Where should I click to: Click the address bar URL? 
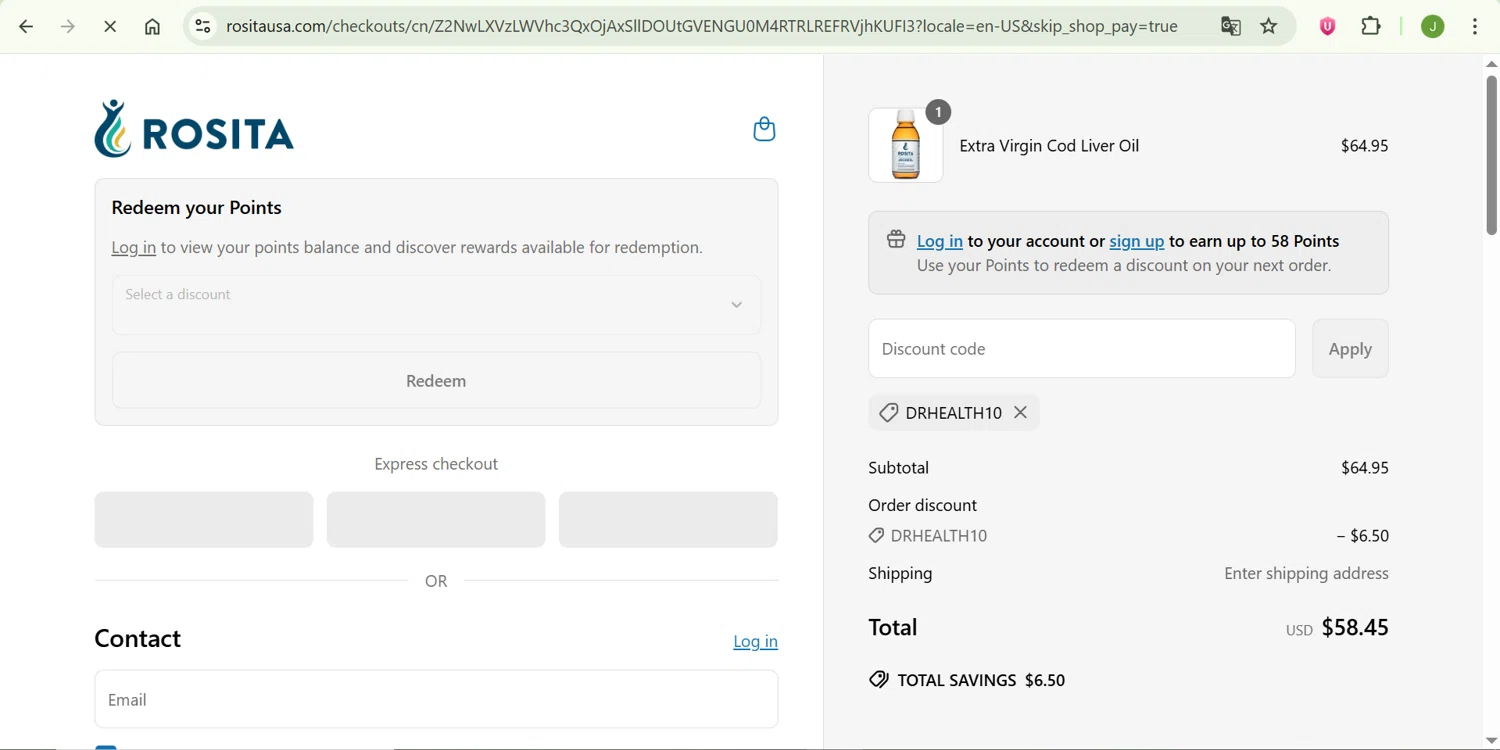tap(701, 26)
